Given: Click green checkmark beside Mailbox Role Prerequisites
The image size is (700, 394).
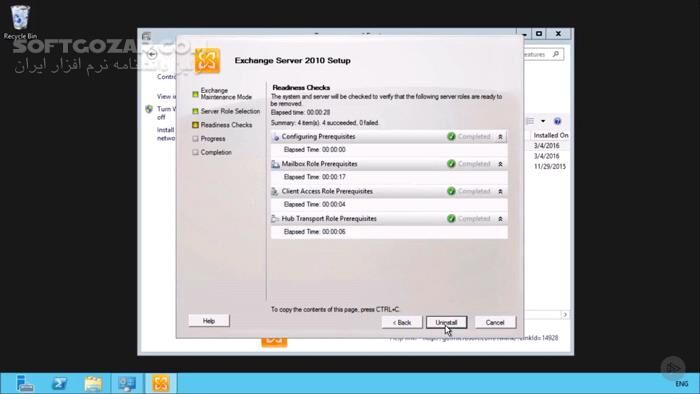Looking at the screenshot, I should (x=451, y=164).
